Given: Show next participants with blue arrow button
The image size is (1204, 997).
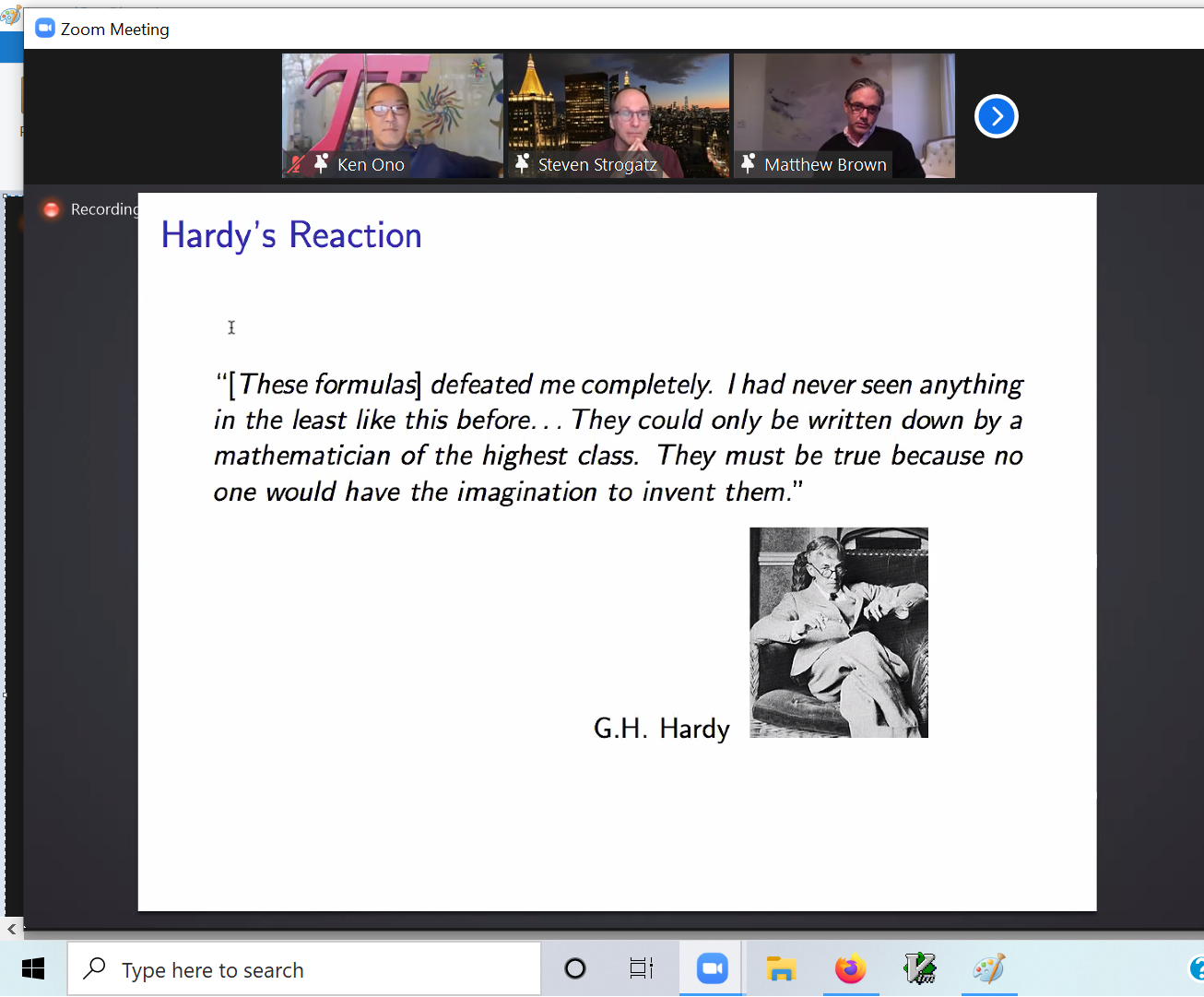Looking at the screenshot, I should point(997,116).
